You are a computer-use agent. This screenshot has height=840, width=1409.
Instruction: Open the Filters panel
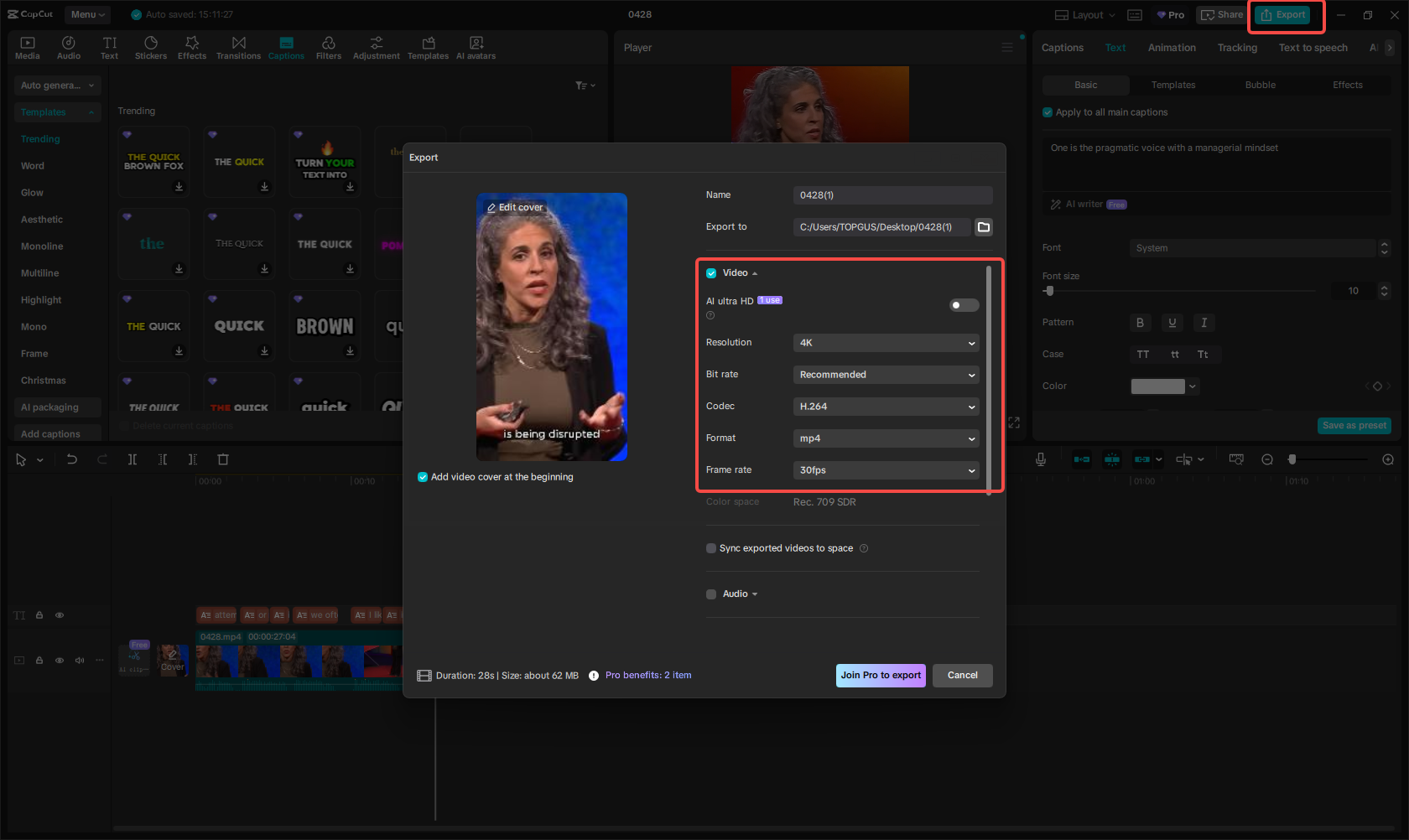(x=328, y=46)
